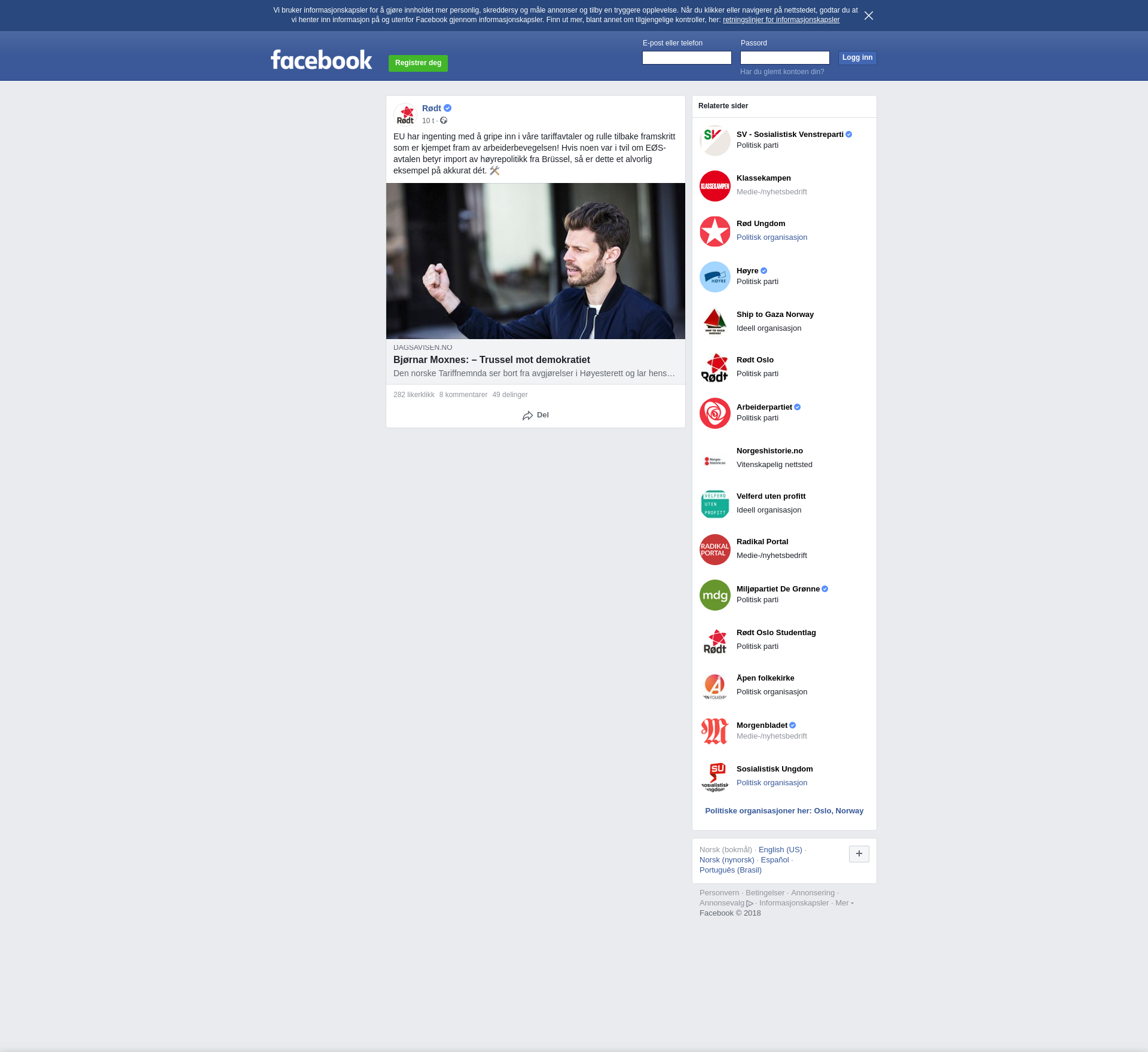The height and width of the screenshot is (1052, 1148).
Task: Click the DAGSAVISEN.NO source label
Action: (423, 347)
